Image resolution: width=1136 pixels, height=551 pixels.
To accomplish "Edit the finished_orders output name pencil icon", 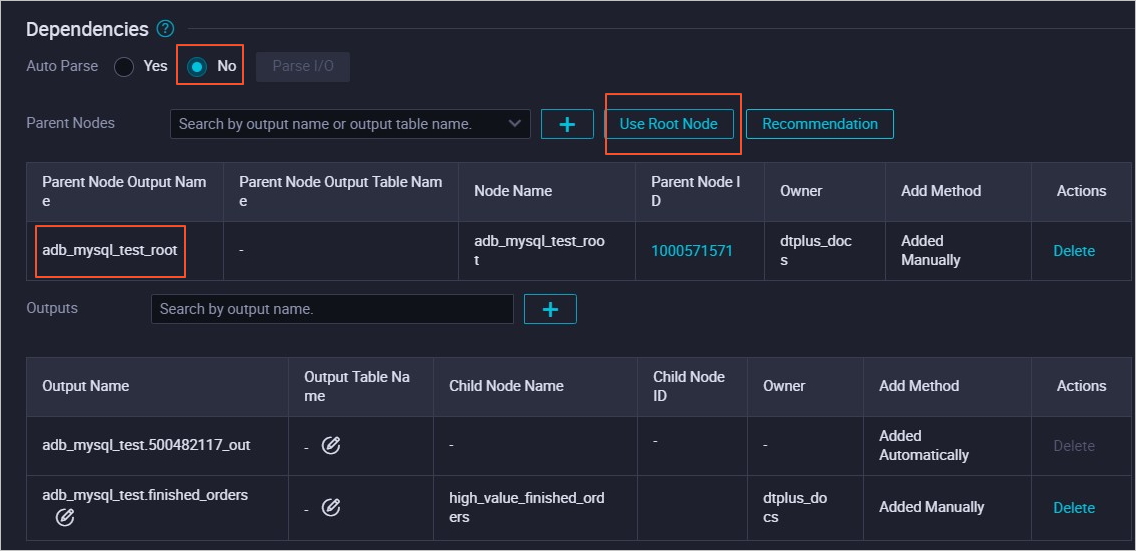I will tap(65, 517).
